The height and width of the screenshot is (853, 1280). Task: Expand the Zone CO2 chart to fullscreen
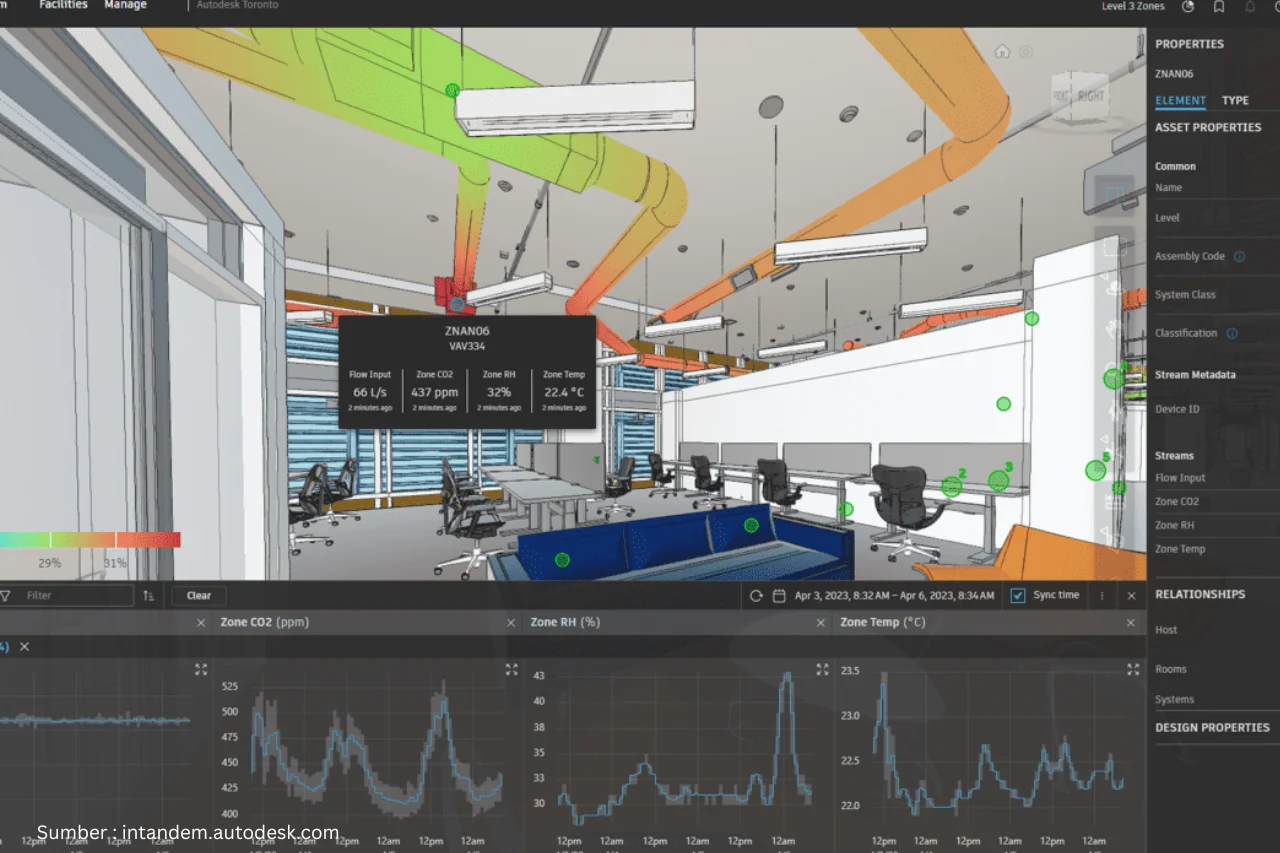[x=512, y=671]
